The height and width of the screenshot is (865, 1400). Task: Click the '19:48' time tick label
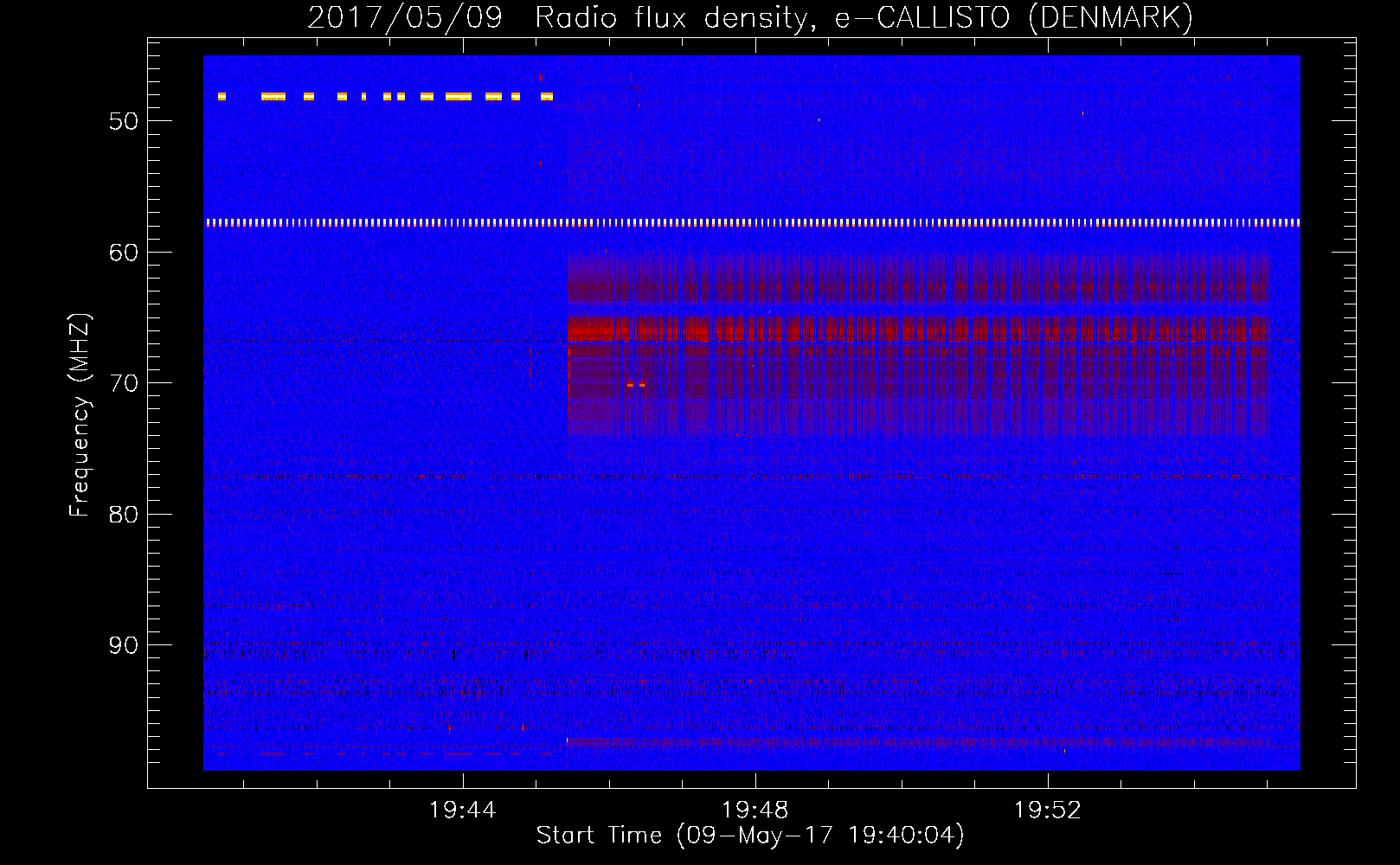pos(755,811)
